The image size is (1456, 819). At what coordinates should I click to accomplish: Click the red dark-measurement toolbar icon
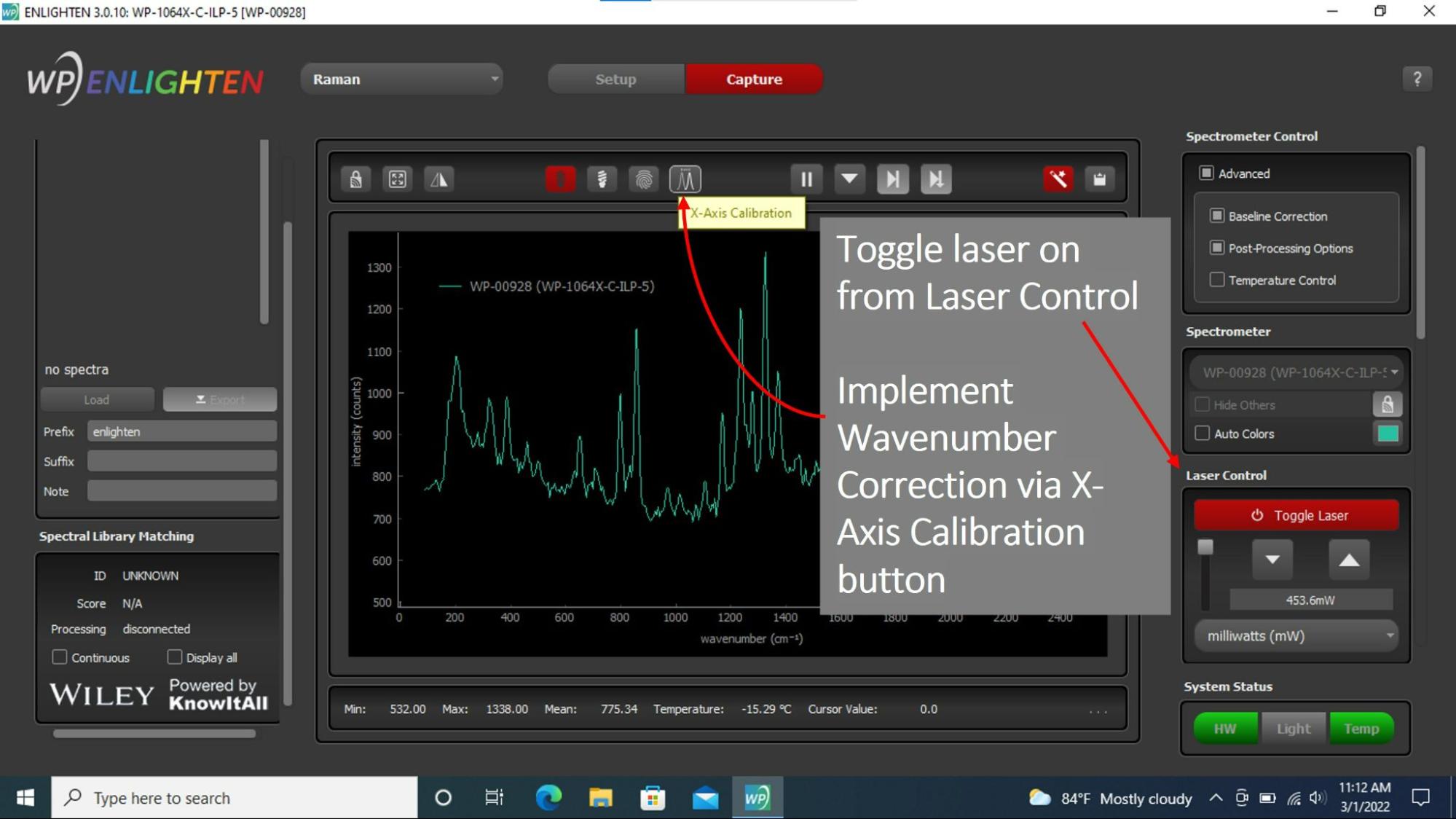[x=560, y=179]
